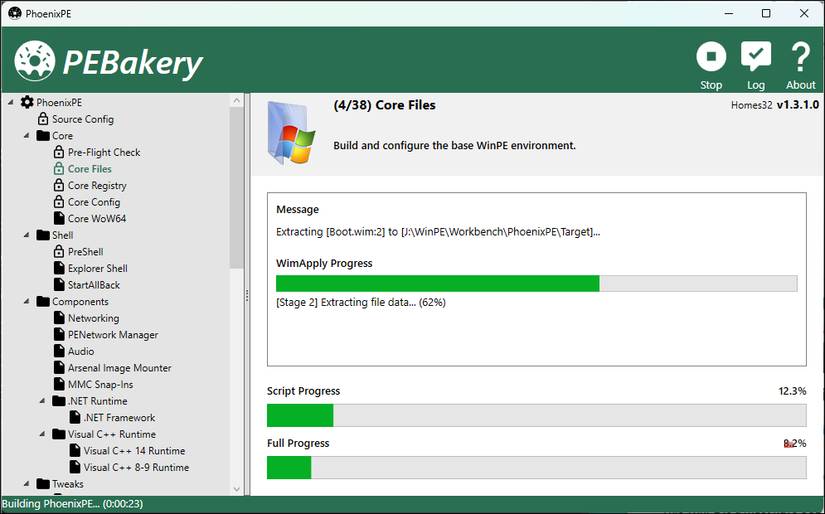Click the Core folder icon
This screenshot has width=825, height=514.
[43, 136]
